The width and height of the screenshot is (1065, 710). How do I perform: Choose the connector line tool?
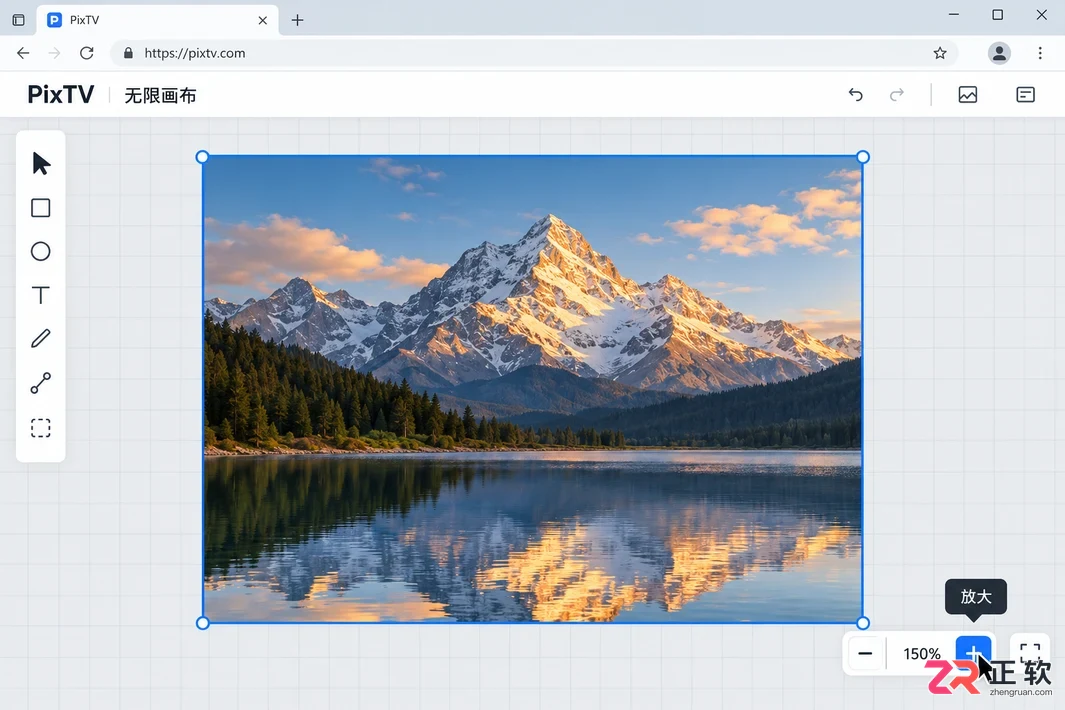pyautogui.click(x=41, y=383)
